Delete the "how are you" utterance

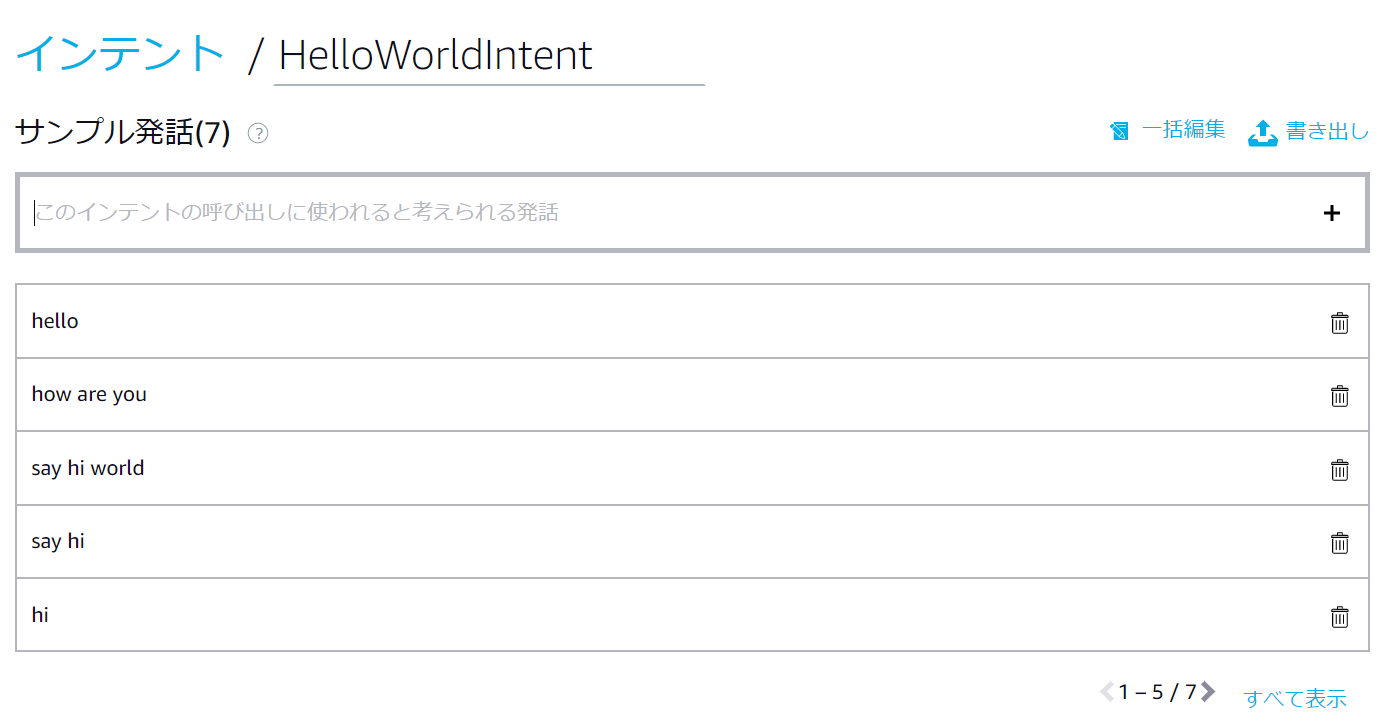click(x=1339, y=396)
